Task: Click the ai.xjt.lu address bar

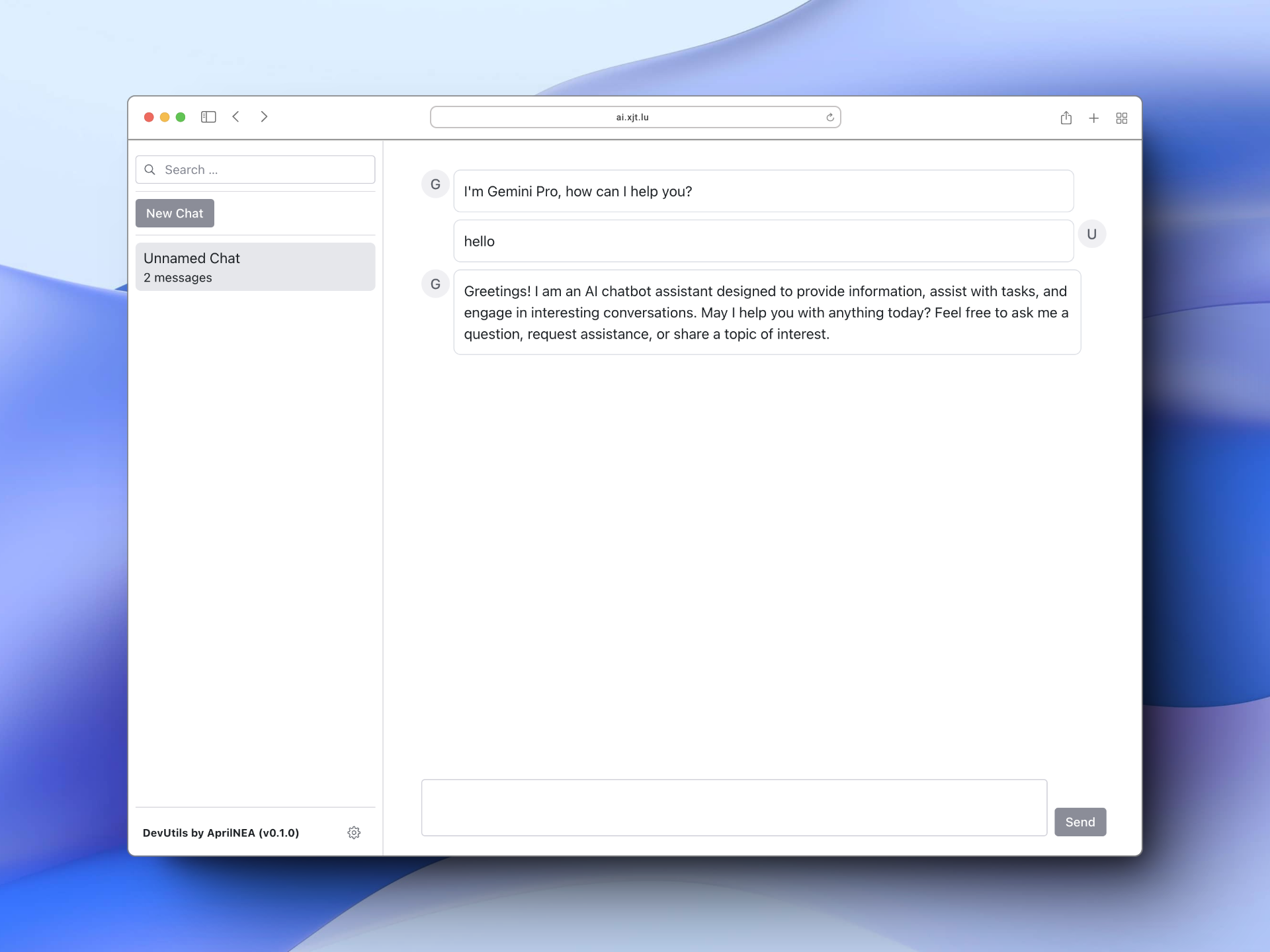Action: coord(634,116)
